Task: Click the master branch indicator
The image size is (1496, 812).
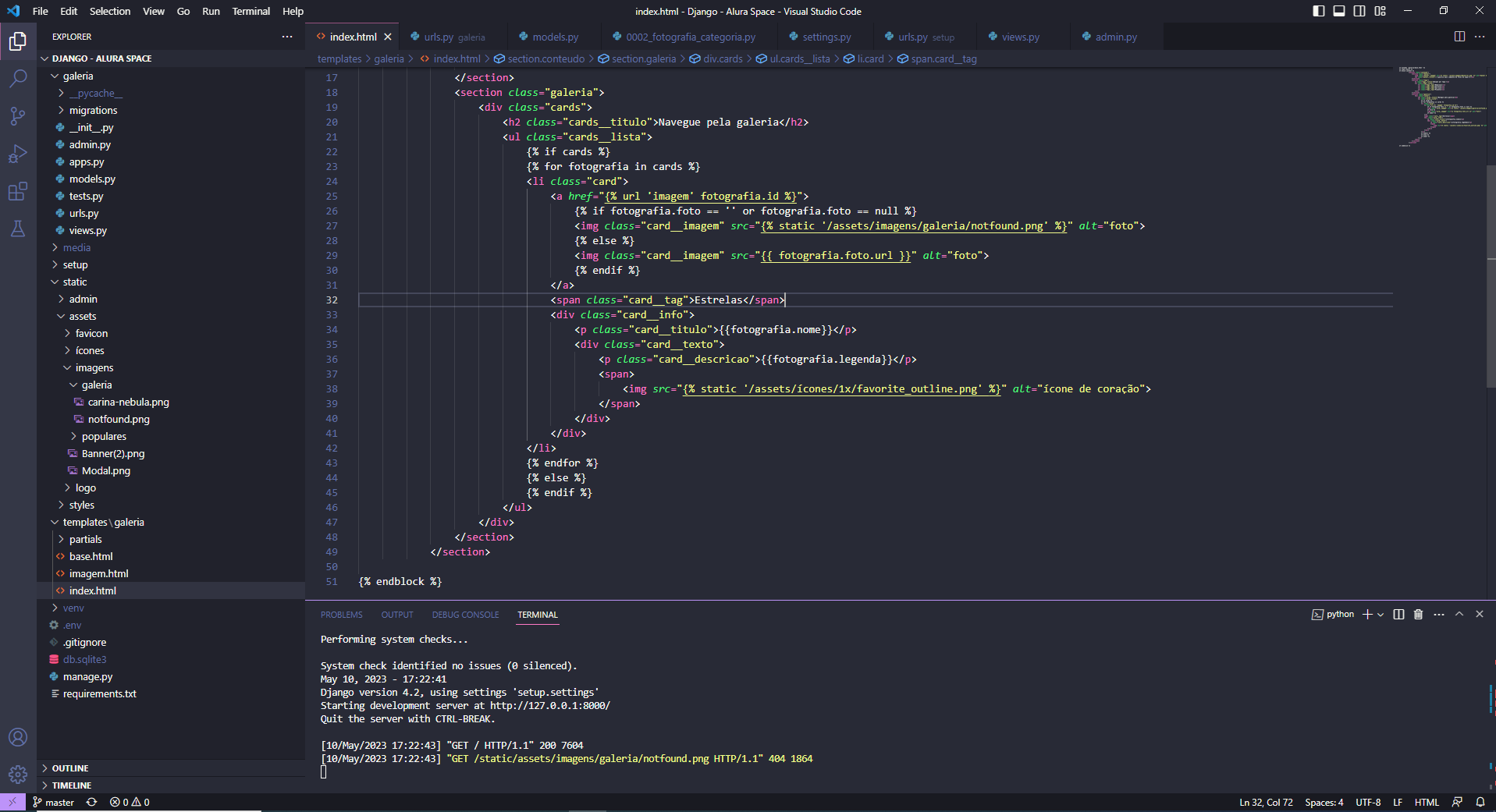Action: click(53, 802)
